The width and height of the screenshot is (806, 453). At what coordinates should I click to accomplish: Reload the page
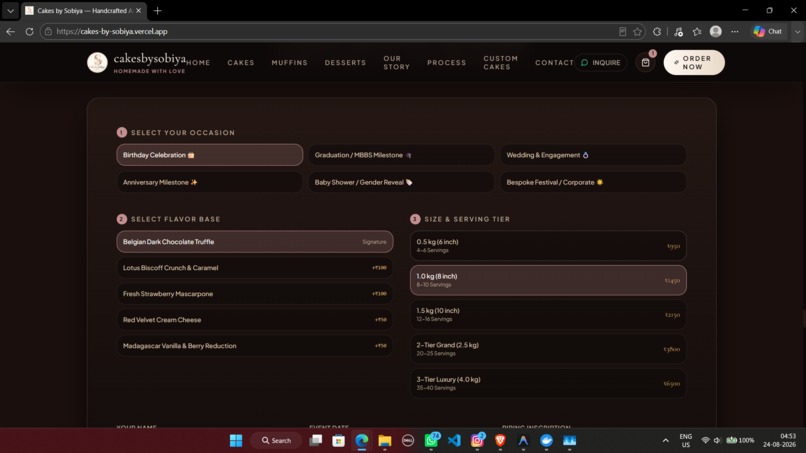pos(29,31)
